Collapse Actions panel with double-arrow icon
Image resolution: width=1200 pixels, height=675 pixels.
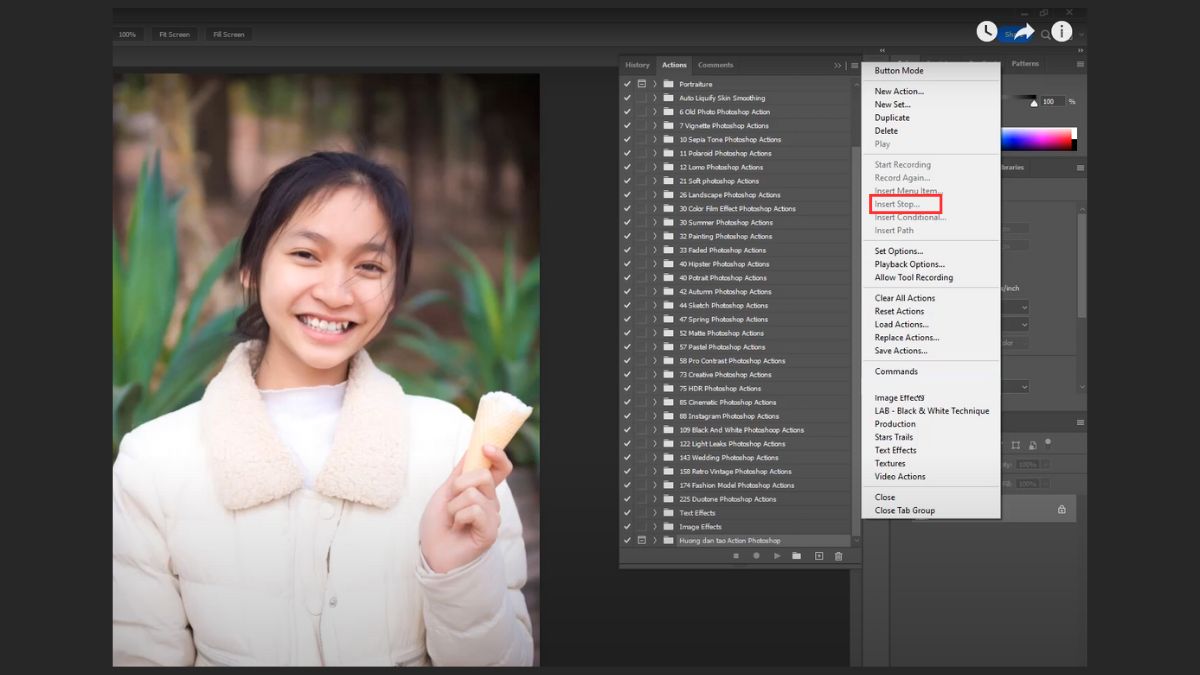(838, 65)
